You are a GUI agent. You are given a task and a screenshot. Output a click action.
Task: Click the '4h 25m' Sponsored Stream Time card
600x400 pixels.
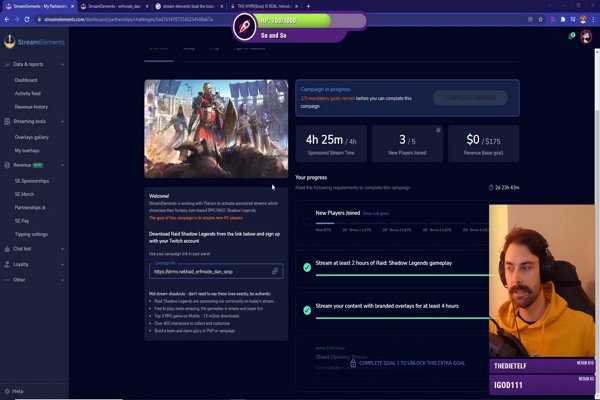pyautogui.click(x=331, y=144)
